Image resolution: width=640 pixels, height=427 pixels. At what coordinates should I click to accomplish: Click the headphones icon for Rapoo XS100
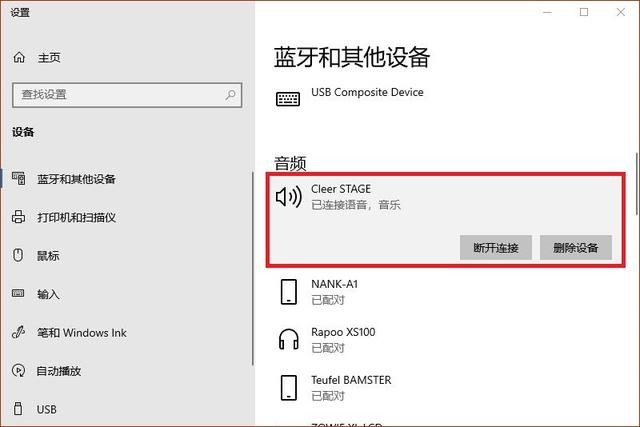289,340
